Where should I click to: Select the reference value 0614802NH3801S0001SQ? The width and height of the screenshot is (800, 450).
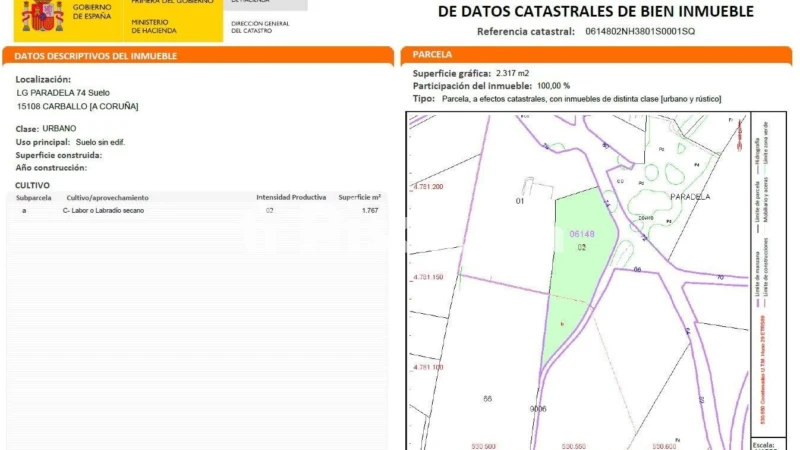640,32
